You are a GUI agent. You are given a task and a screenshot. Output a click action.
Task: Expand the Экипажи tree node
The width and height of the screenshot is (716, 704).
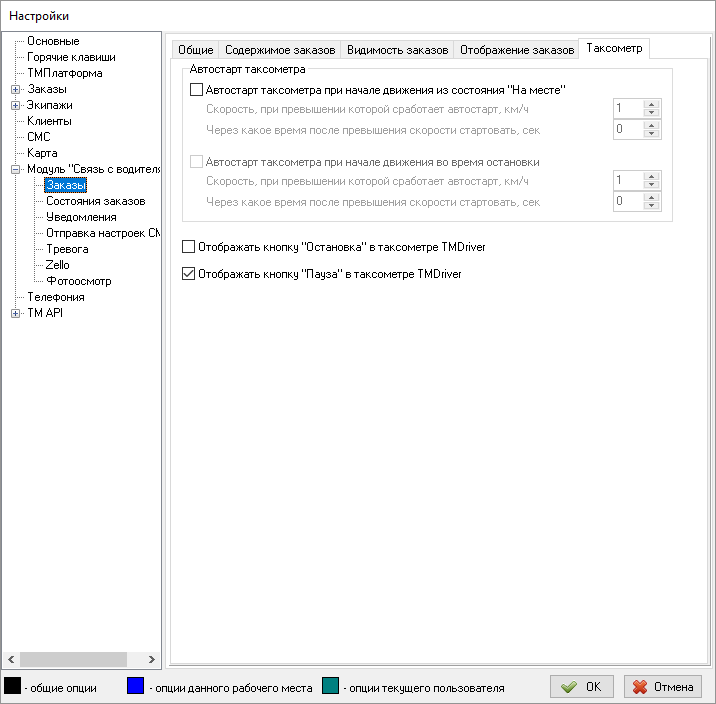pos(15,105)
